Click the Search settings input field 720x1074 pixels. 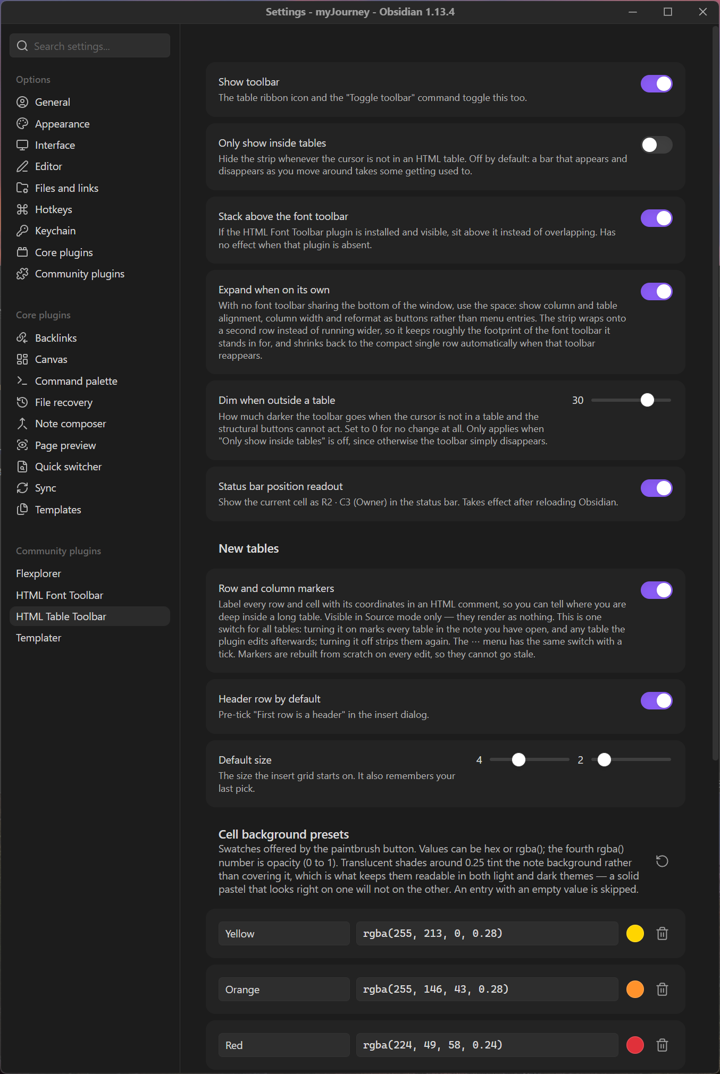coord(90,46)
